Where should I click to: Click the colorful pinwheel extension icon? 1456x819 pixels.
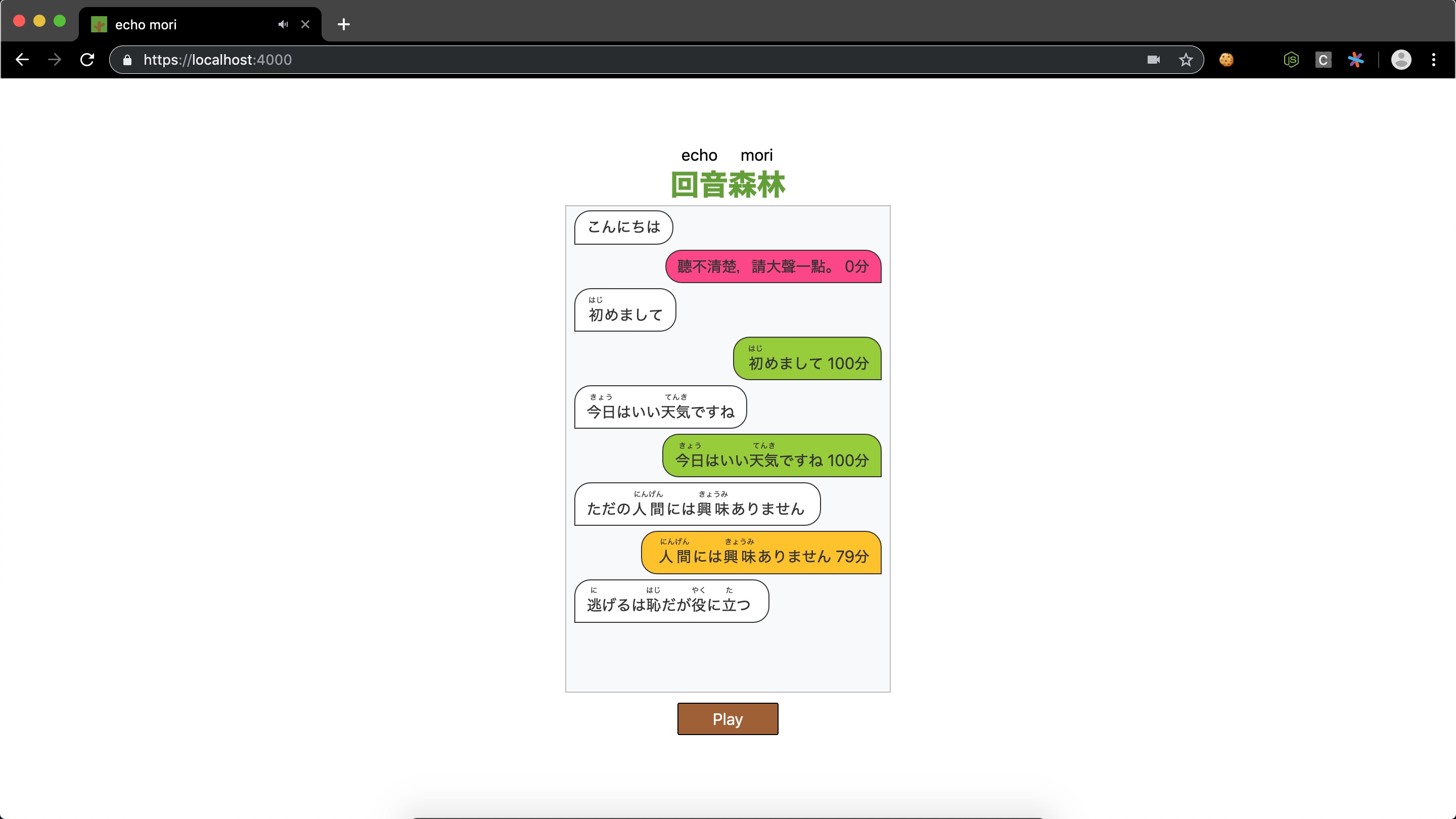pos(1355,60)
